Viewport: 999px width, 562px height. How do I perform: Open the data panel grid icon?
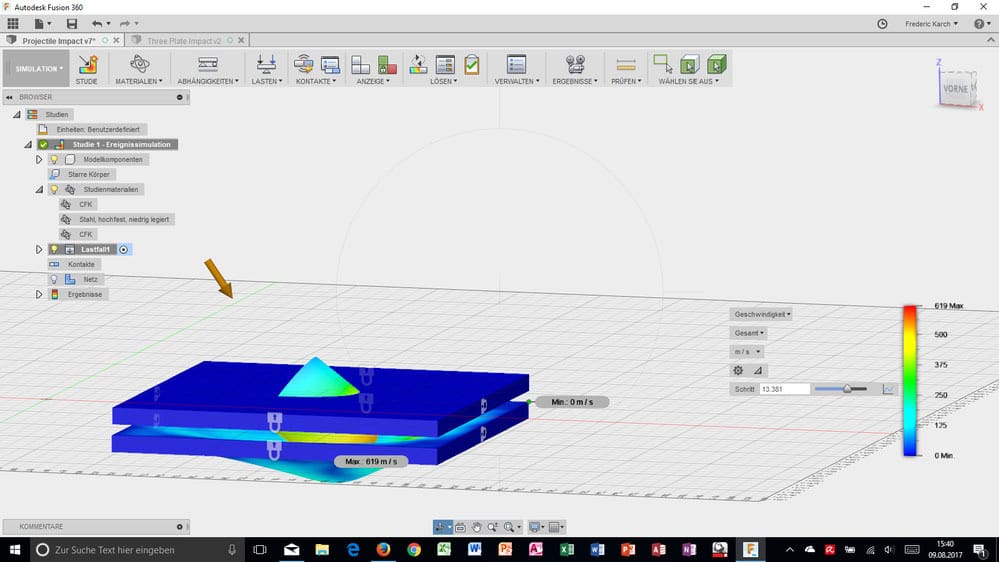tap(13, 24)
